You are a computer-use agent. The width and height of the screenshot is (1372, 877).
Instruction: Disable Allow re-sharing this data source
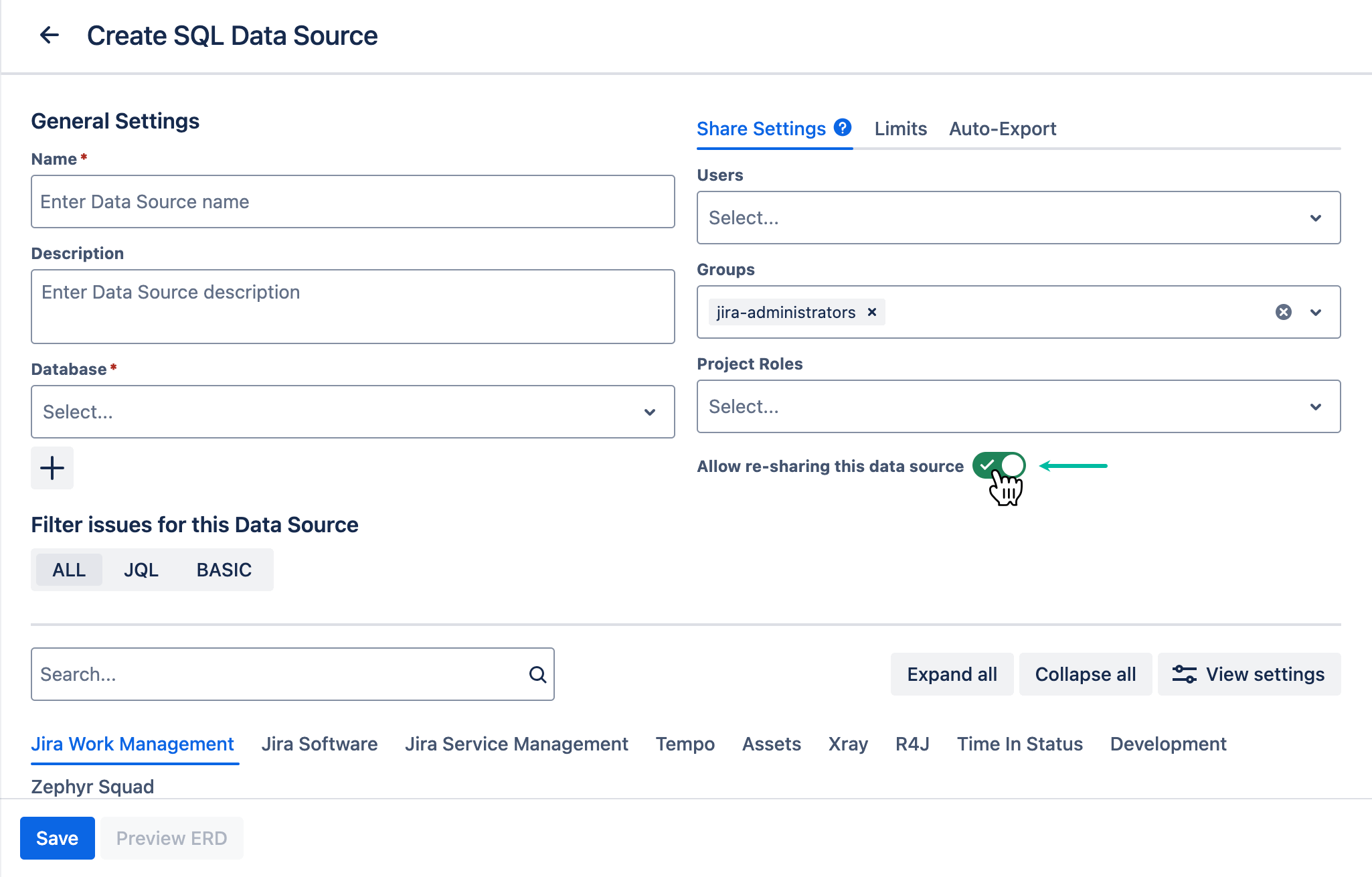pos(1000,465)
